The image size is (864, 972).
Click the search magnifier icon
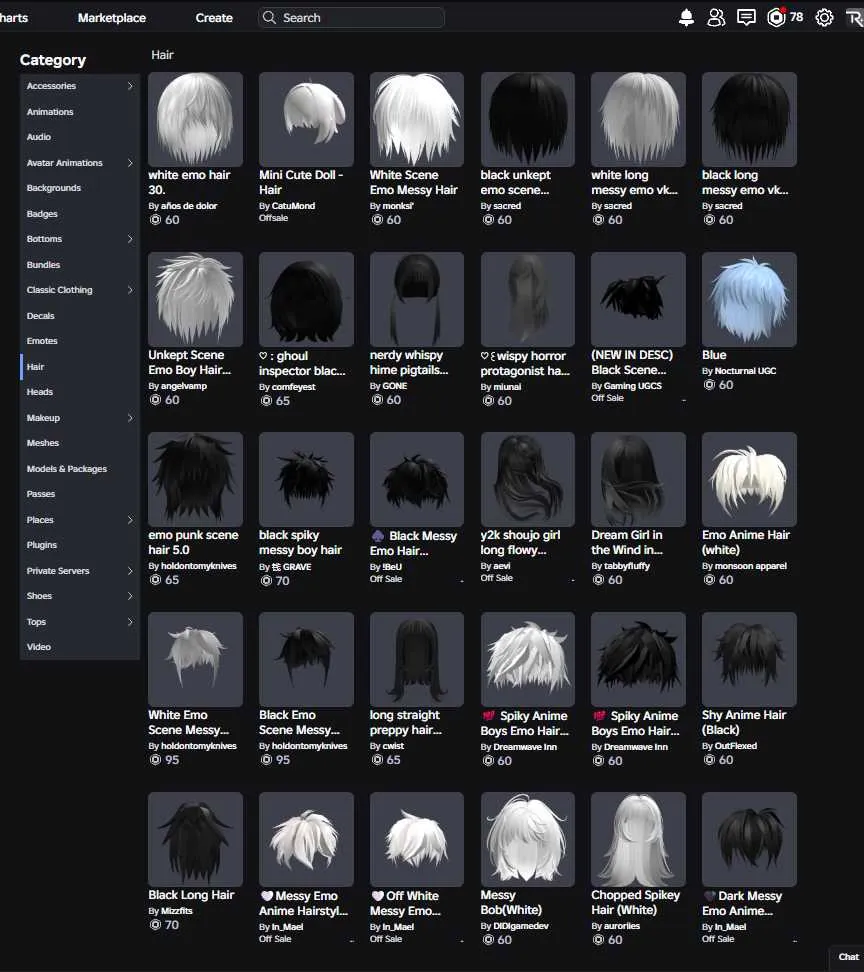[269, 17]
